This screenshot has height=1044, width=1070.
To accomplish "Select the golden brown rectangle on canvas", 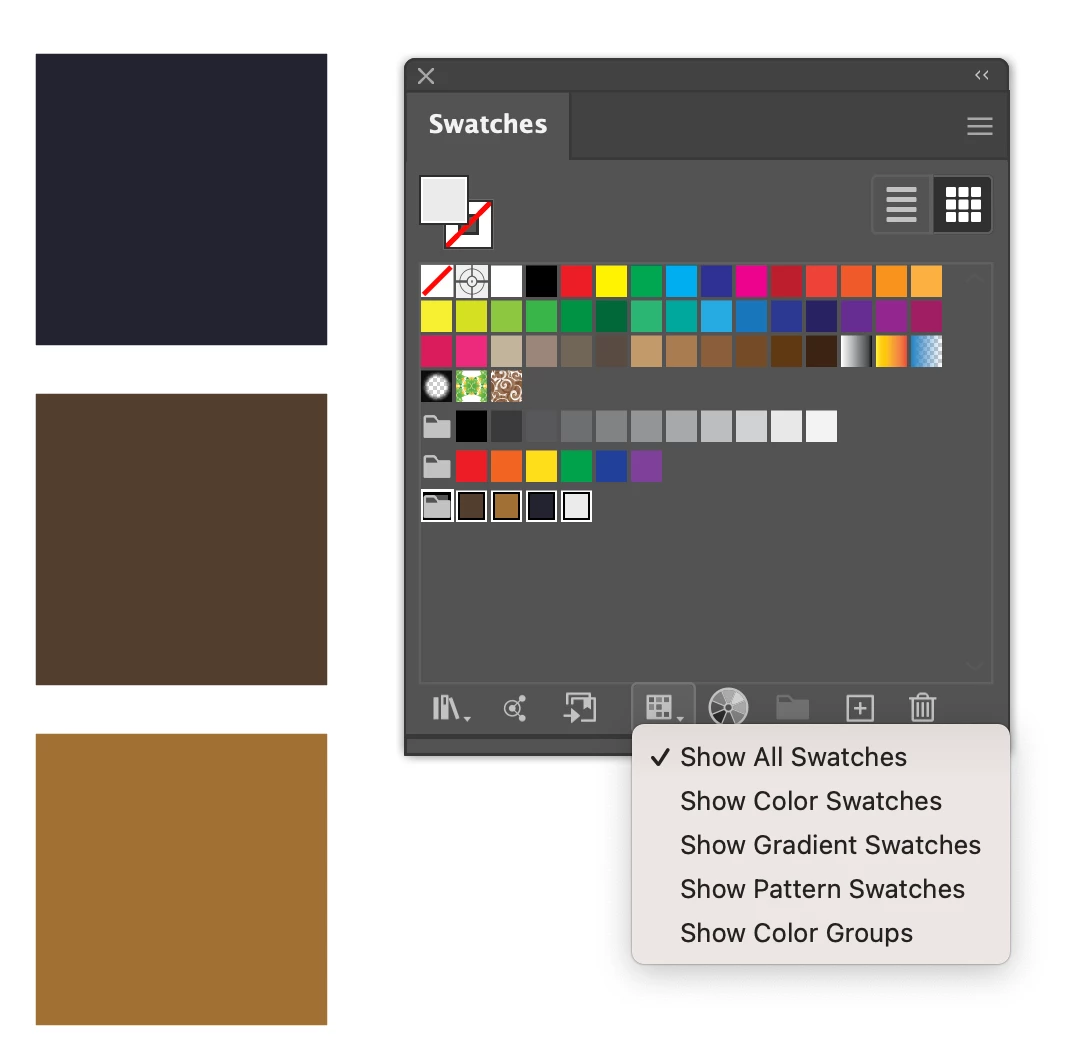I will pos(182,879).
